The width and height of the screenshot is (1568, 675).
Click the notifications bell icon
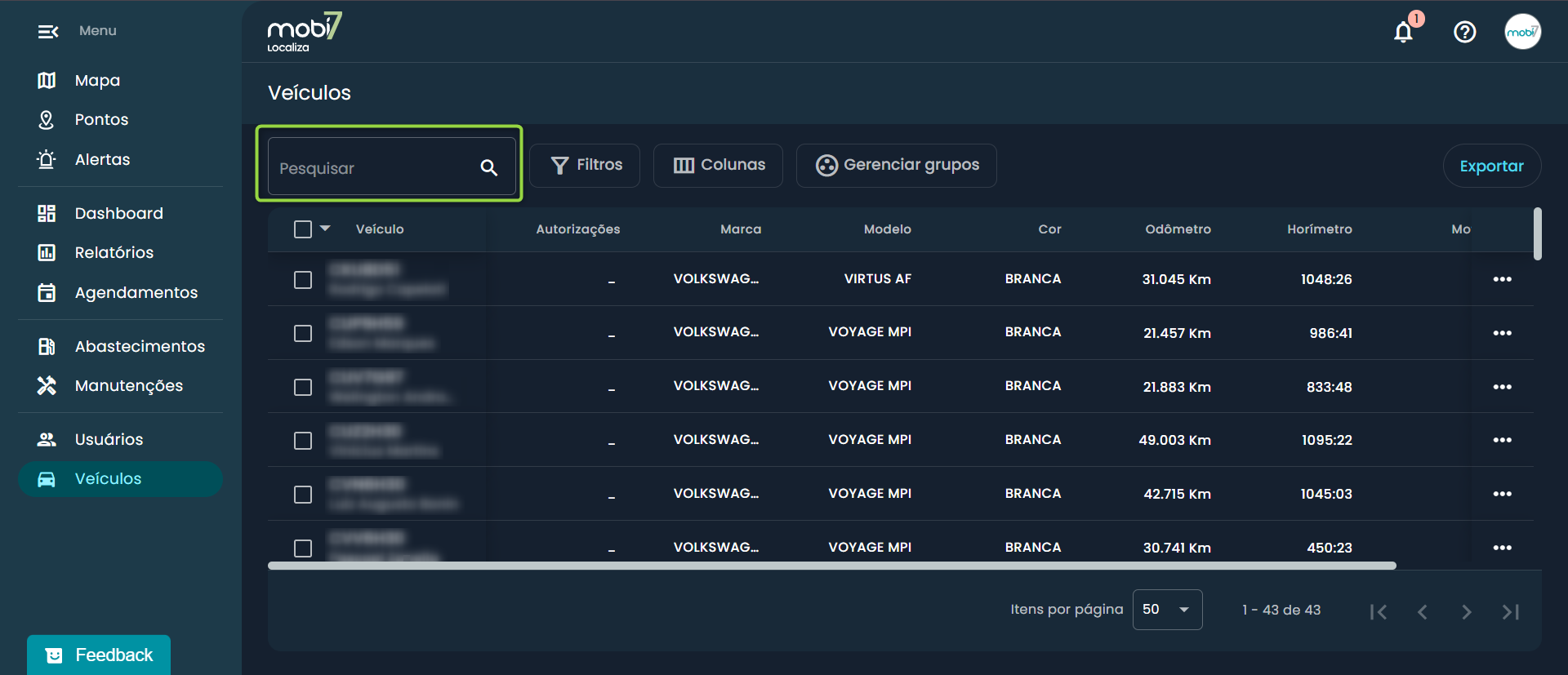point(1403,32)
